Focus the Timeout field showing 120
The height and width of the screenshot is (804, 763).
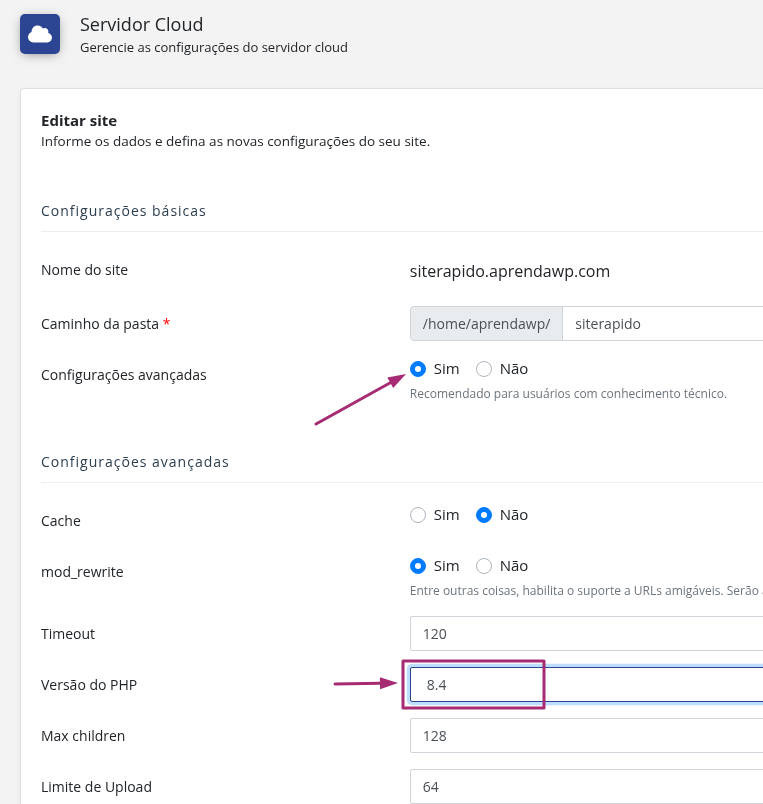pos(587,634)
